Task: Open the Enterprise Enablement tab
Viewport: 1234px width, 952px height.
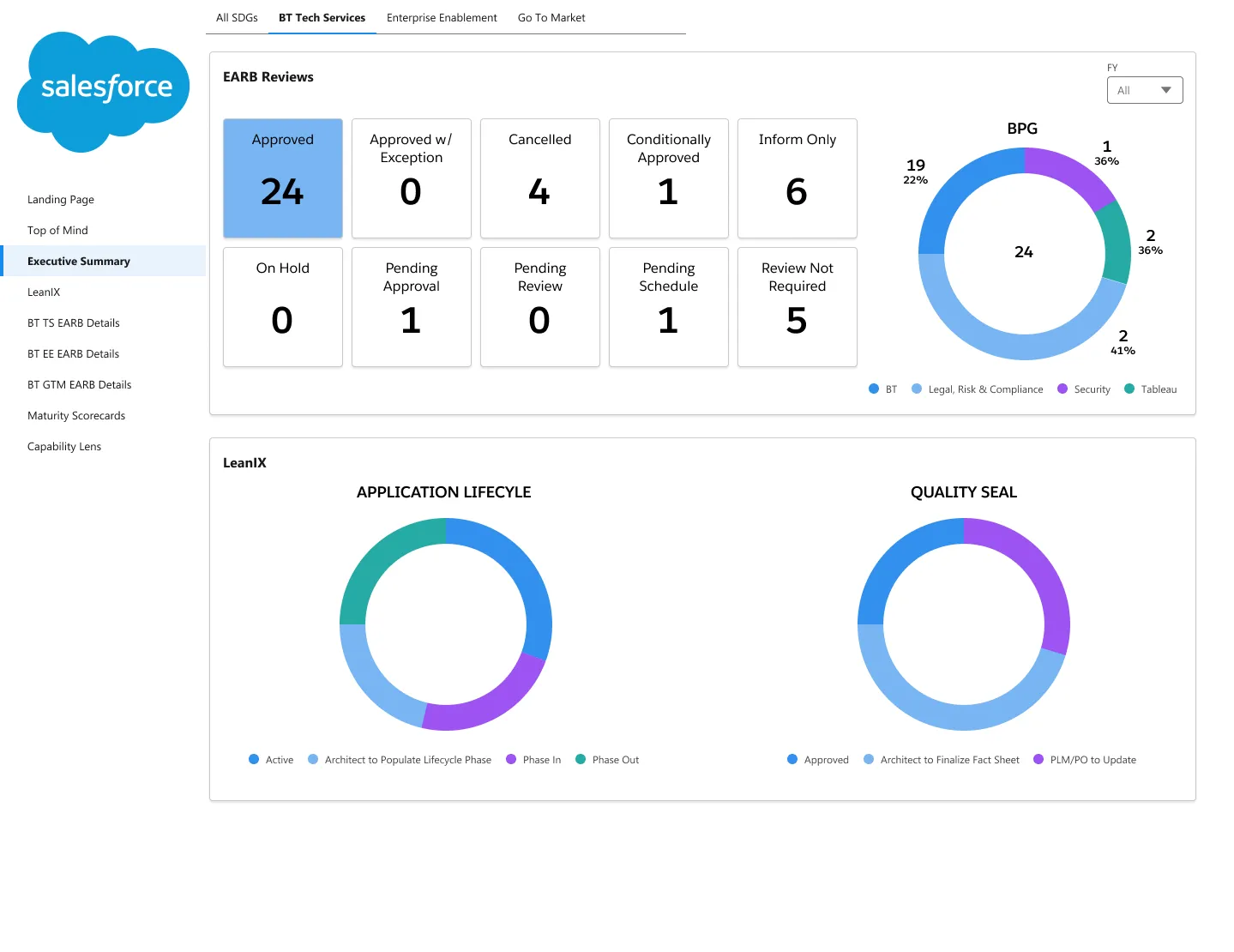Action: (x=442, y=17)
